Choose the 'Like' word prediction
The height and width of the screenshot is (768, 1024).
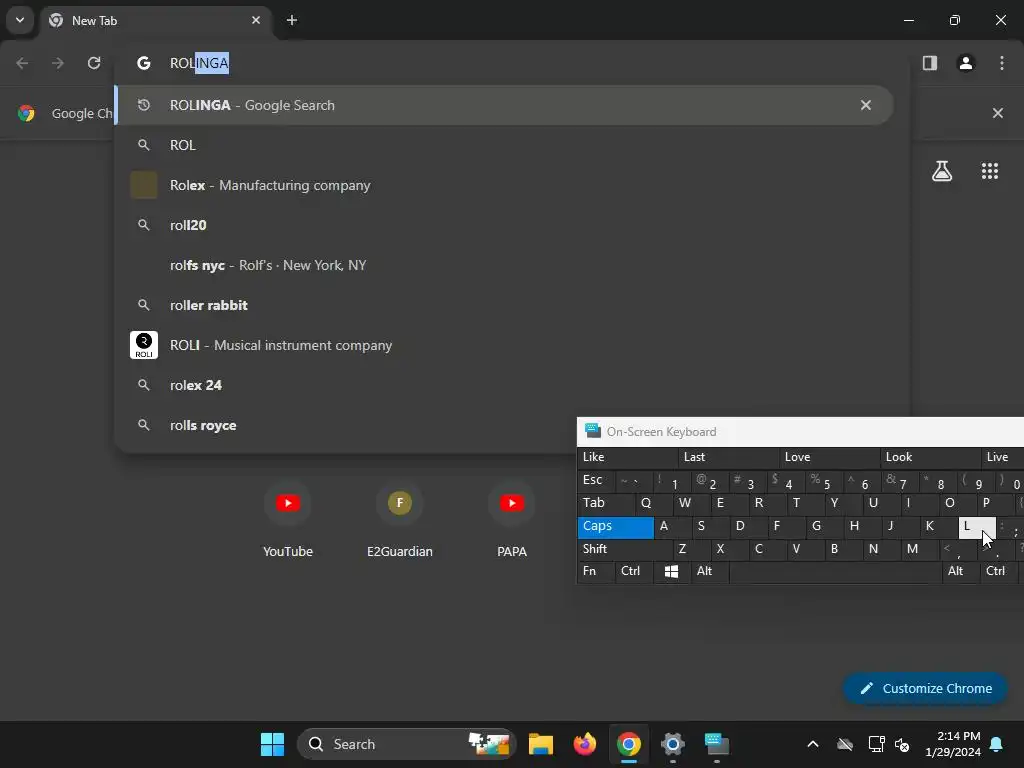pyautogui.click(x=628, y=457)
